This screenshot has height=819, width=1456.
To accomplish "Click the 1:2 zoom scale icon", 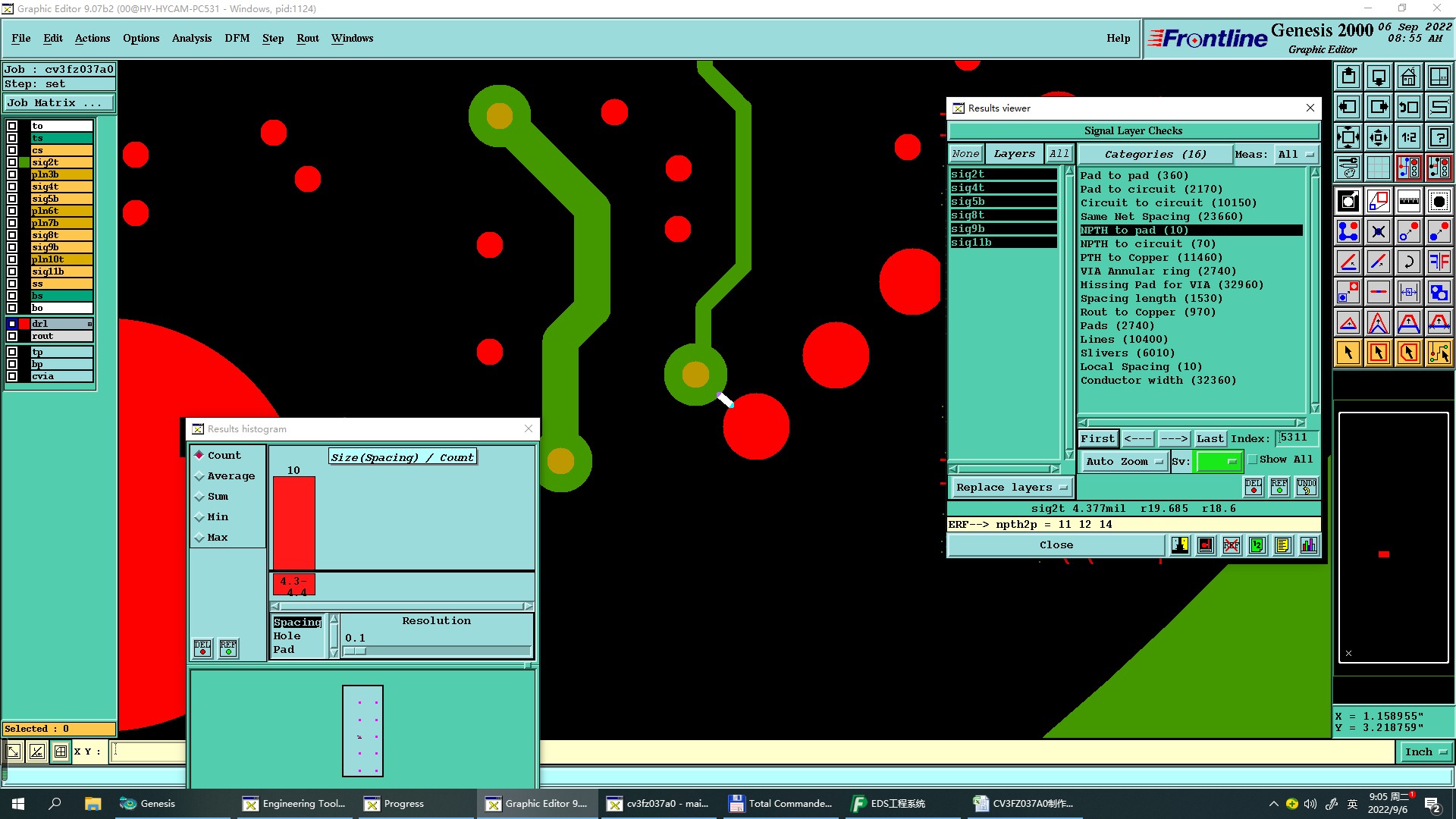I will point(1408,137).
